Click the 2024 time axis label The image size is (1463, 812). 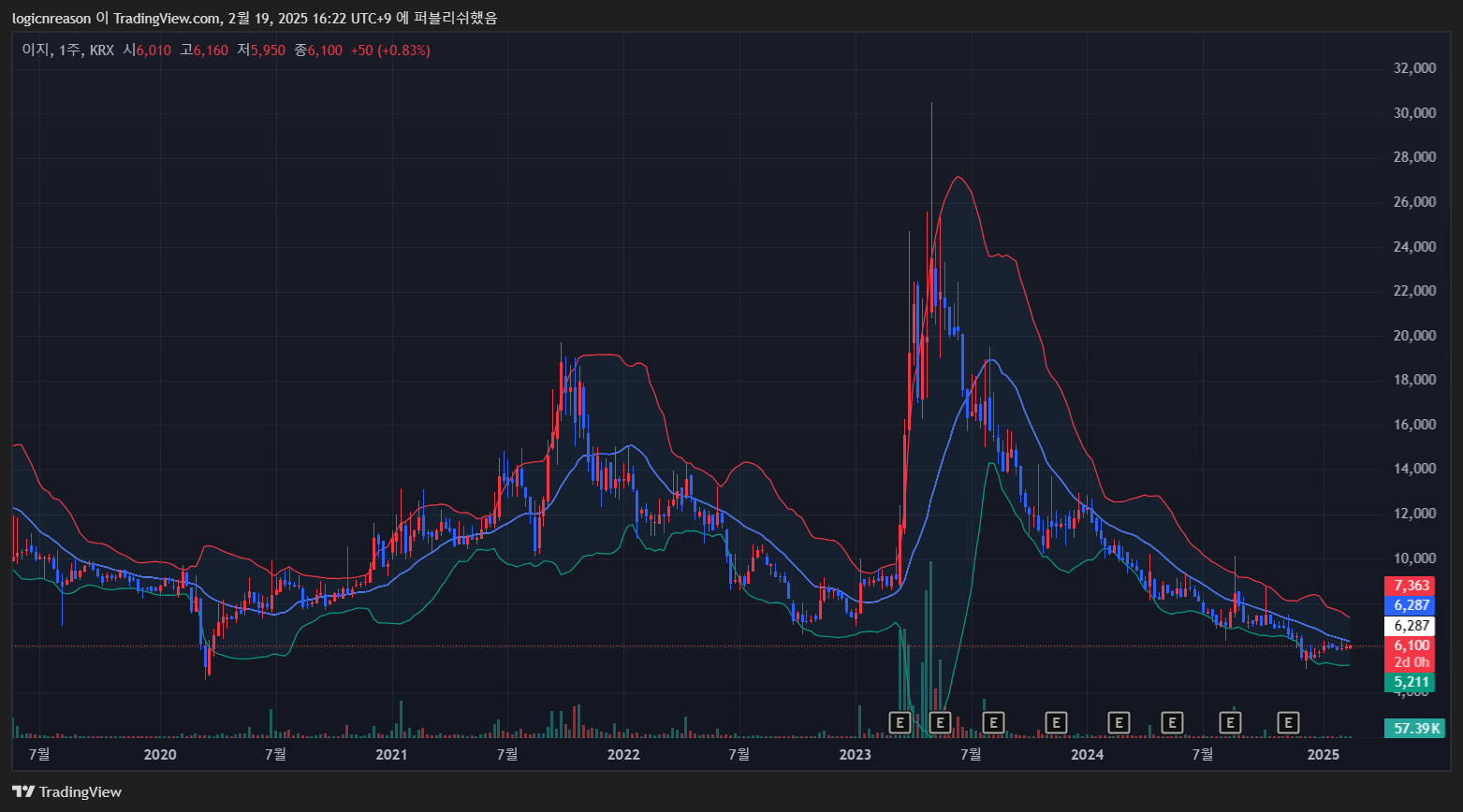(x=1087, y=754)
